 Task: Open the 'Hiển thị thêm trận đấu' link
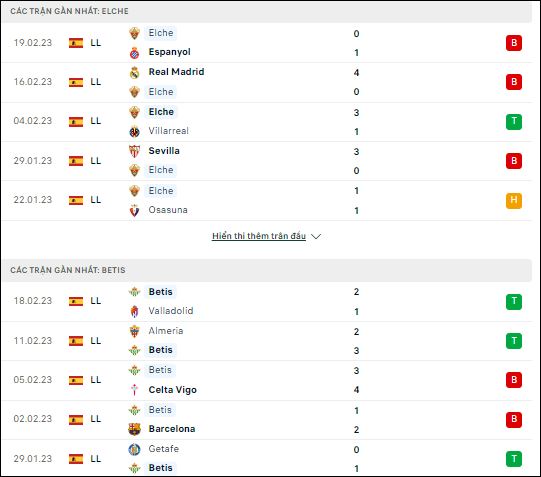click(259, 236)
